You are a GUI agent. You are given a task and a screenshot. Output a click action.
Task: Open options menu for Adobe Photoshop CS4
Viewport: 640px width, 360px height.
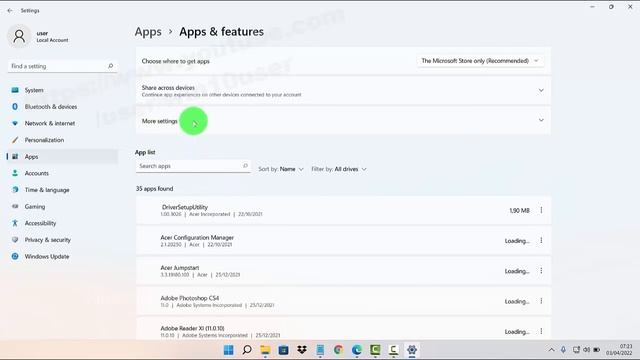(x=541, y=301)
